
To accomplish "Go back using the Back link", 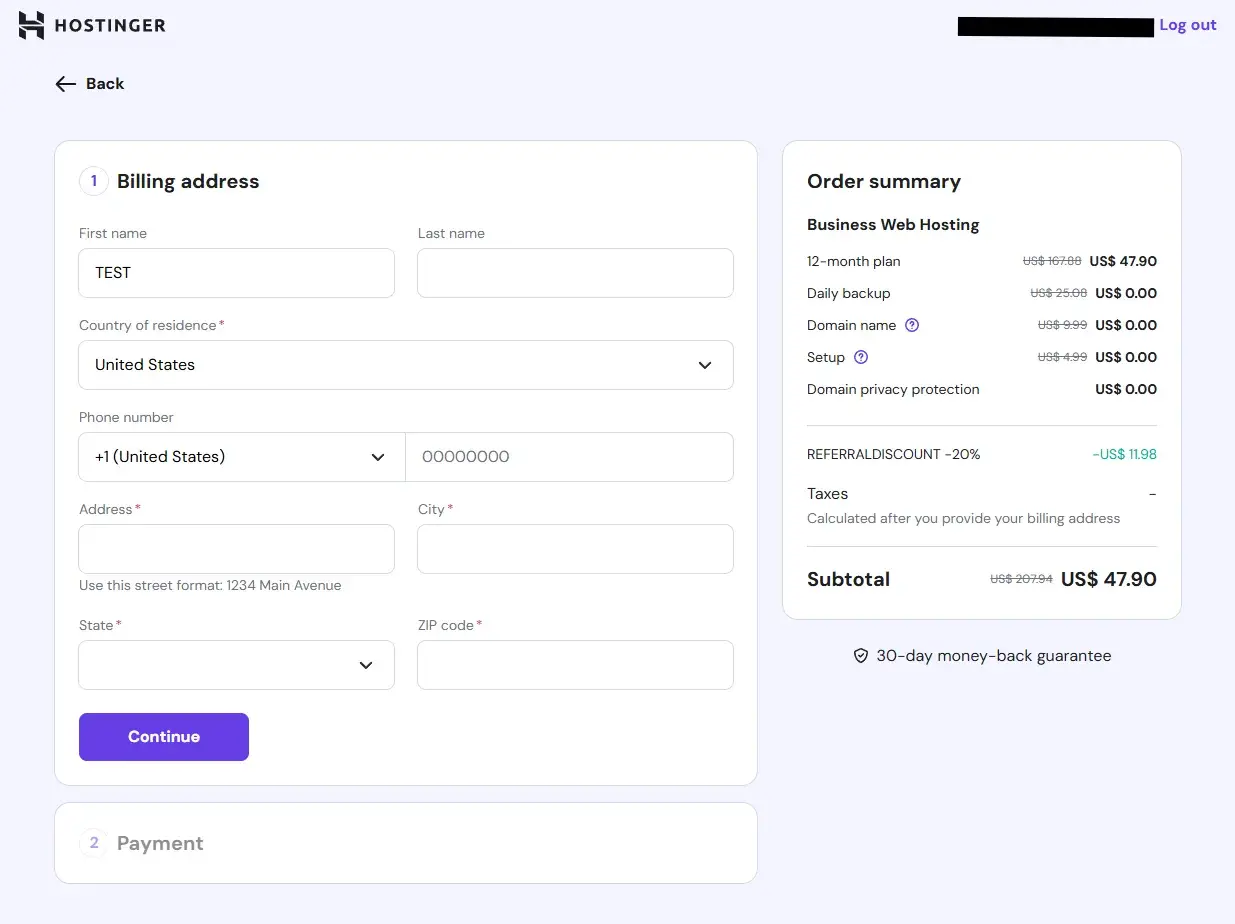I will point(104,84).
